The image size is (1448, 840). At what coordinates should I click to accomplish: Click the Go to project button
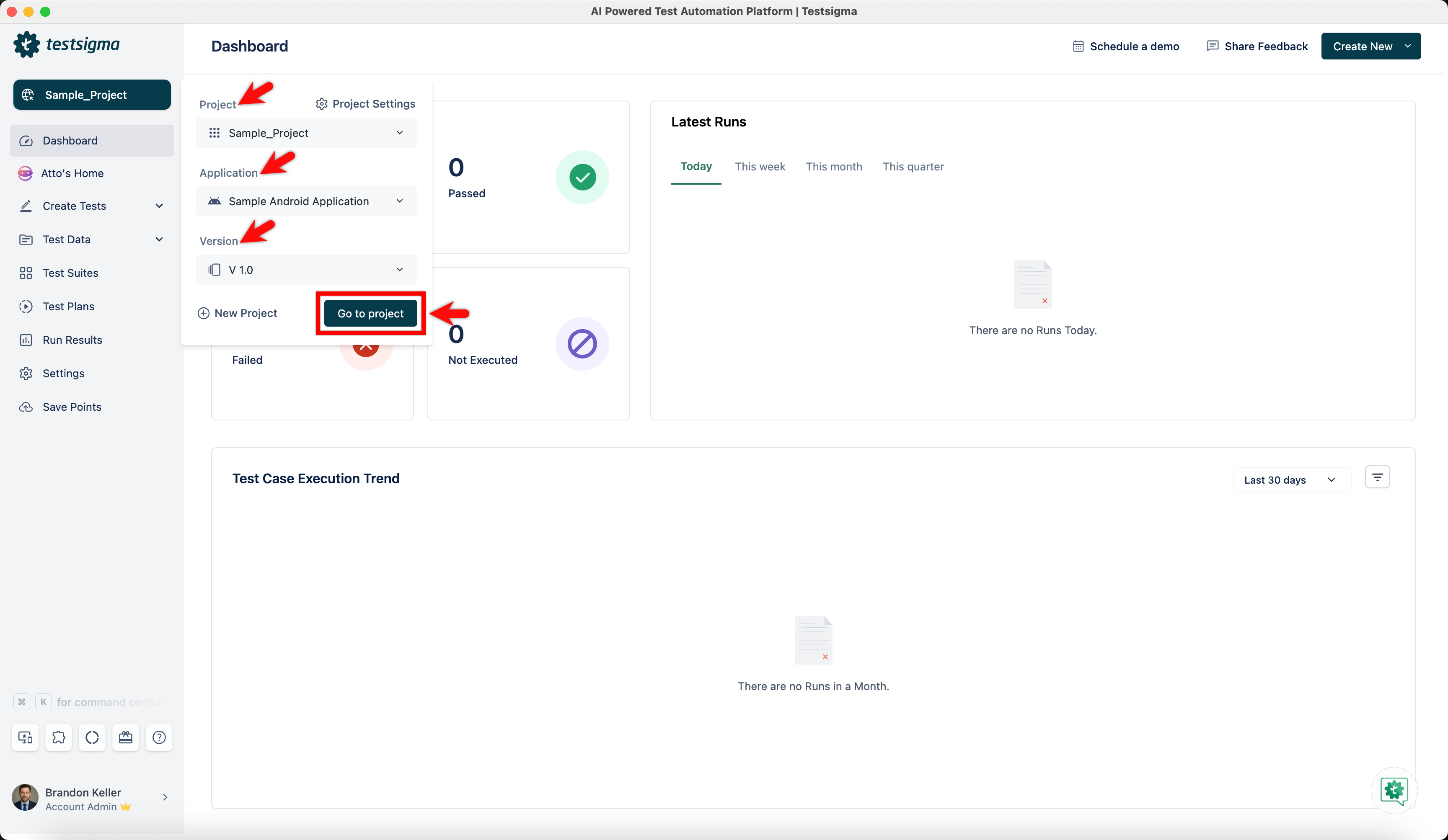[370, 314]
